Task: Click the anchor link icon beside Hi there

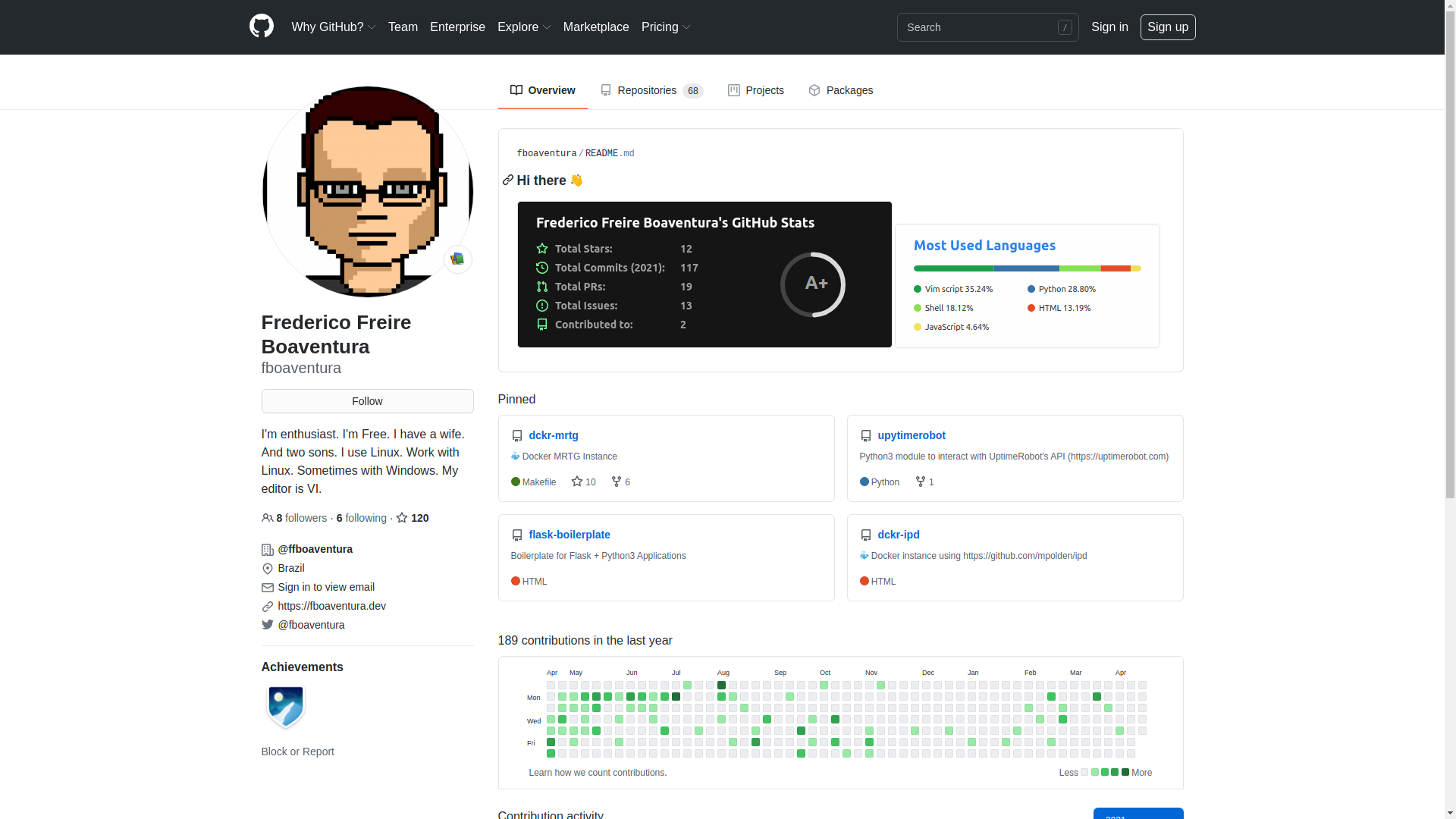Action: tap(507, 180)
